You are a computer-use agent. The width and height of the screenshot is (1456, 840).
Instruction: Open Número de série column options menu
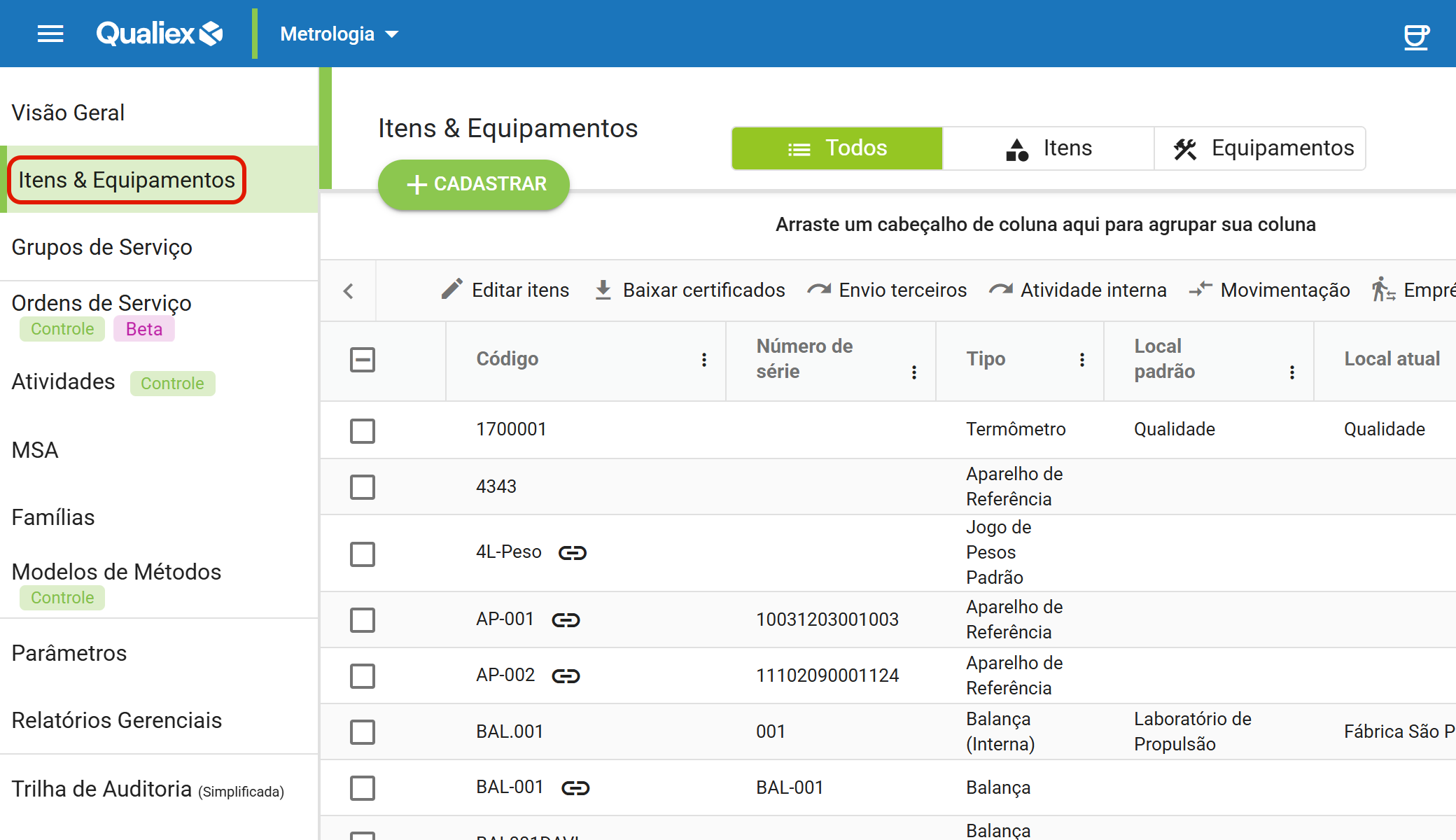[914, 372]
